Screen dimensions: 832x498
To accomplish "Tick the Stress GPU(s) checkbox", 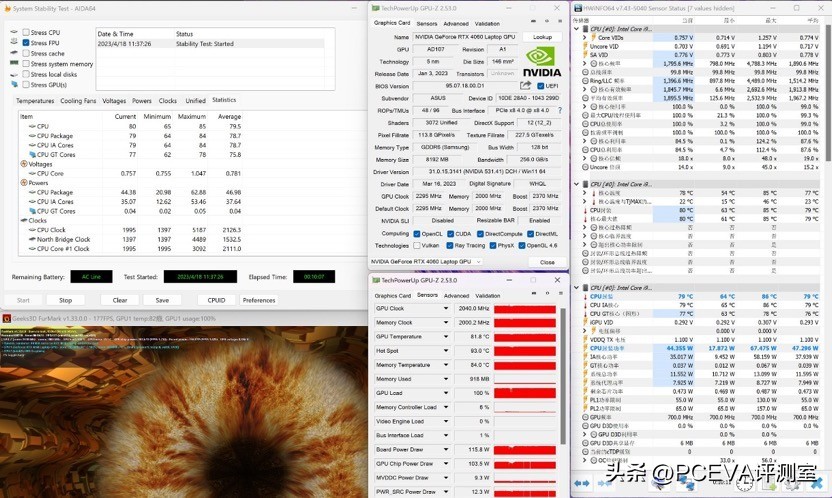I will pyautogui.click(x=26, y=84).
